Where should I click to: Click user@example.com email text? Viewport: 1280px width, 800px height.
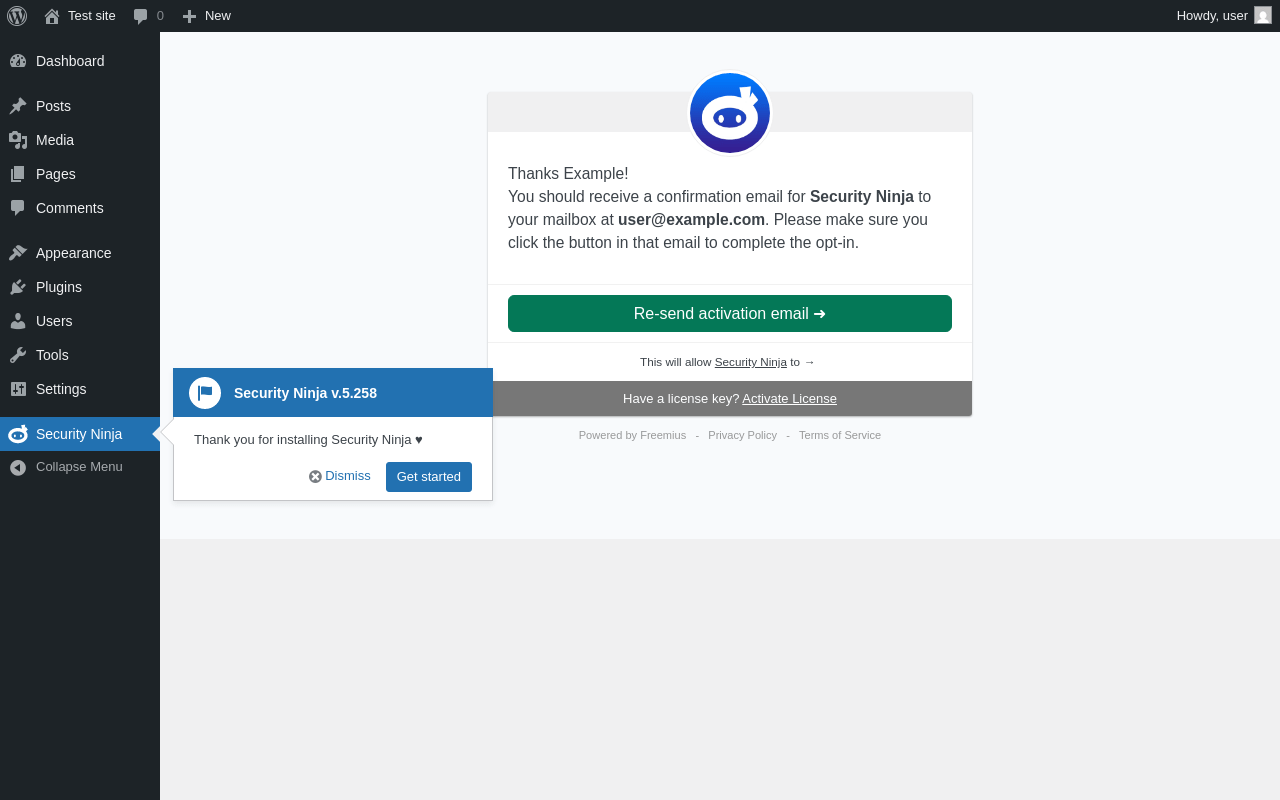click(x=691, y=220)
